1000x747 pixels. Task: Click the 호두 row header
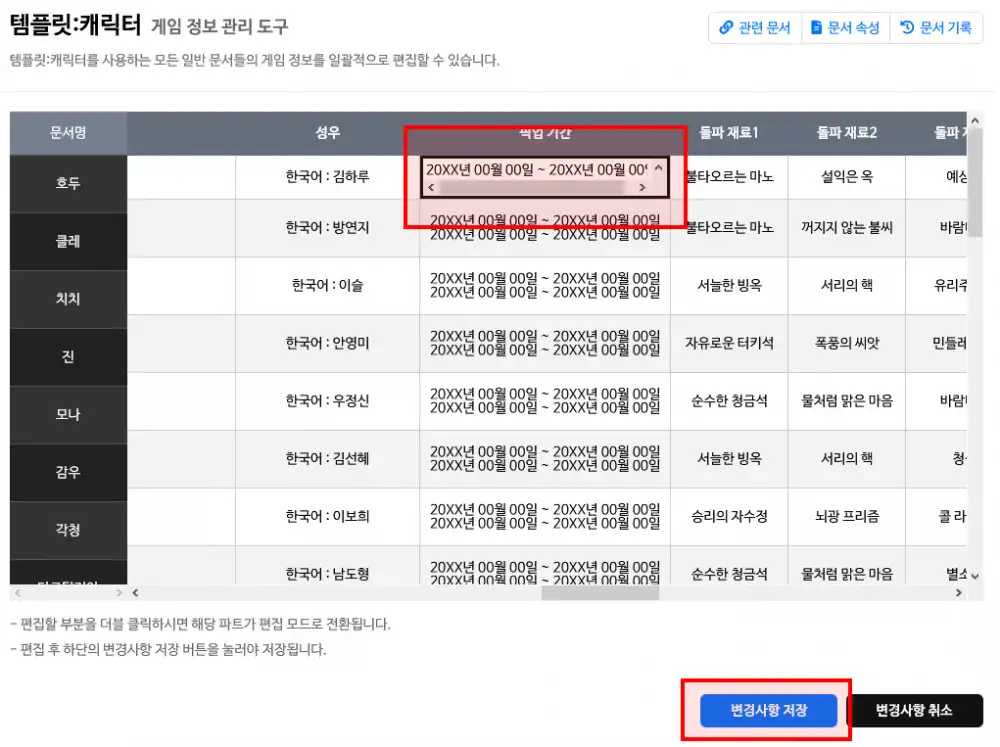(68, 184)
